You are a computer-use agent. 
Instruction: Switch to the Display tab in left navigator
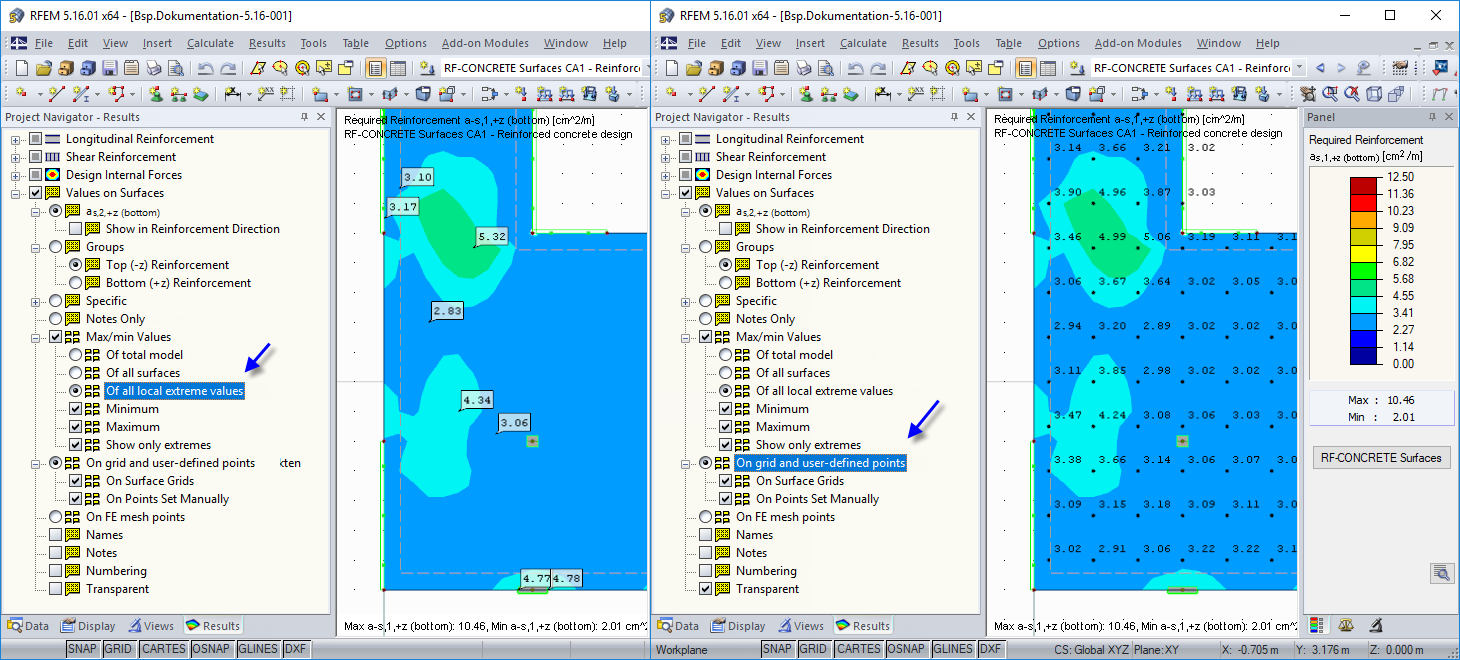click(88, 626)
